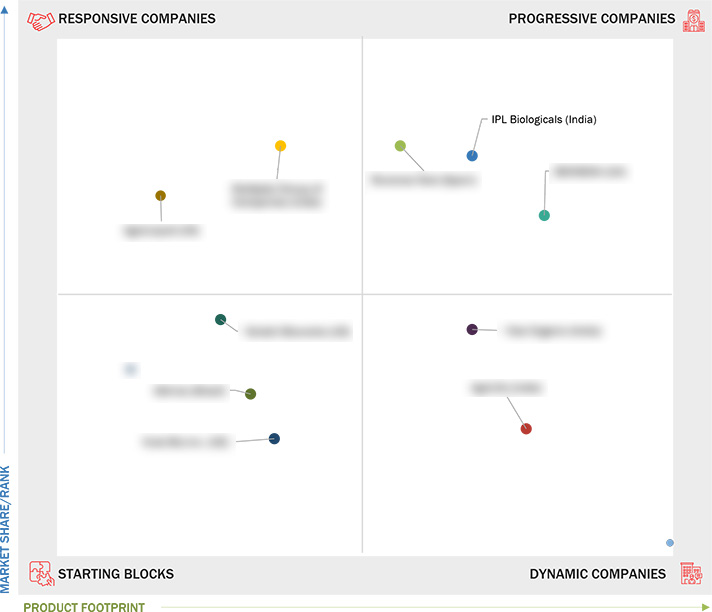
Task: Click the PRODUCT FOOTPRINT axis label
Action: pyautogui.click(x=84, y=607)
